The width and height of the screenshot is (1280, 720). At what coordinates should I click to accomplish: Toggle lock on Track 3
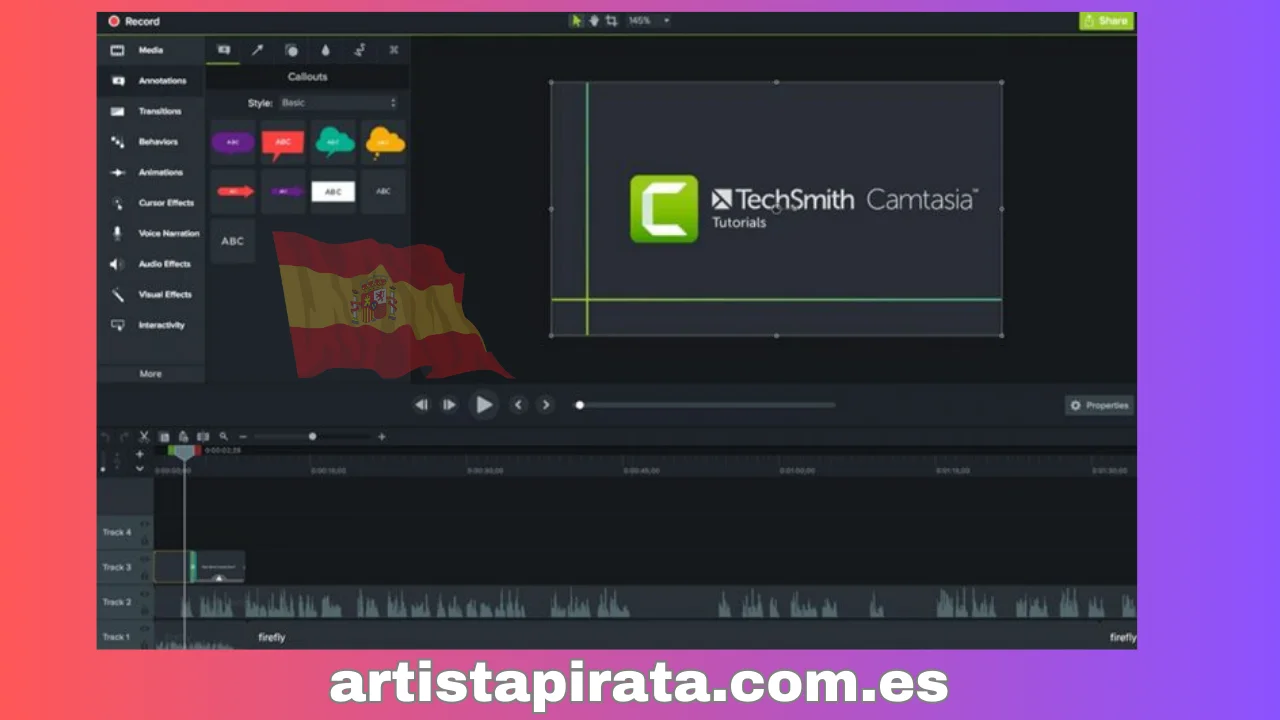145,576
